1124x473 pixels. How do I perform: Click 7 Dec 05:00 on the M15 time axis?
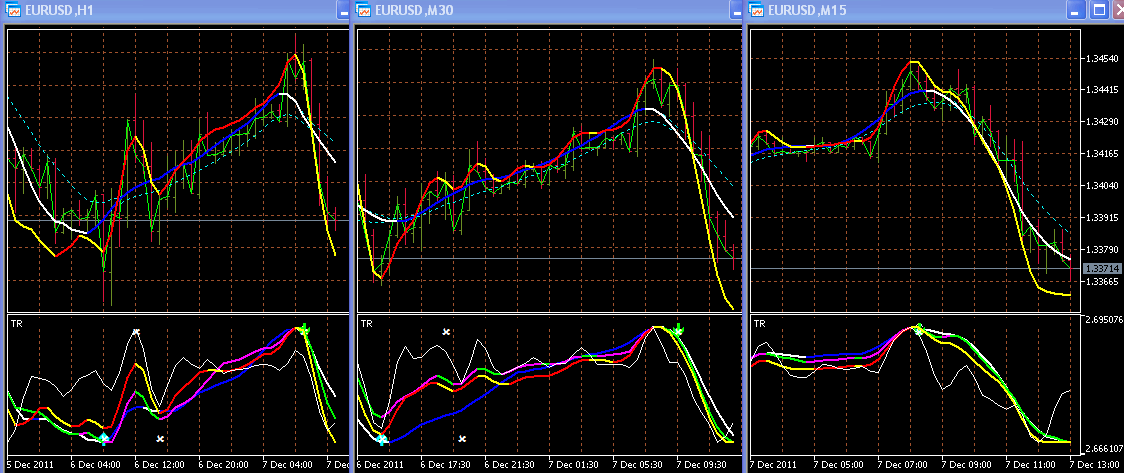point(839,464)
